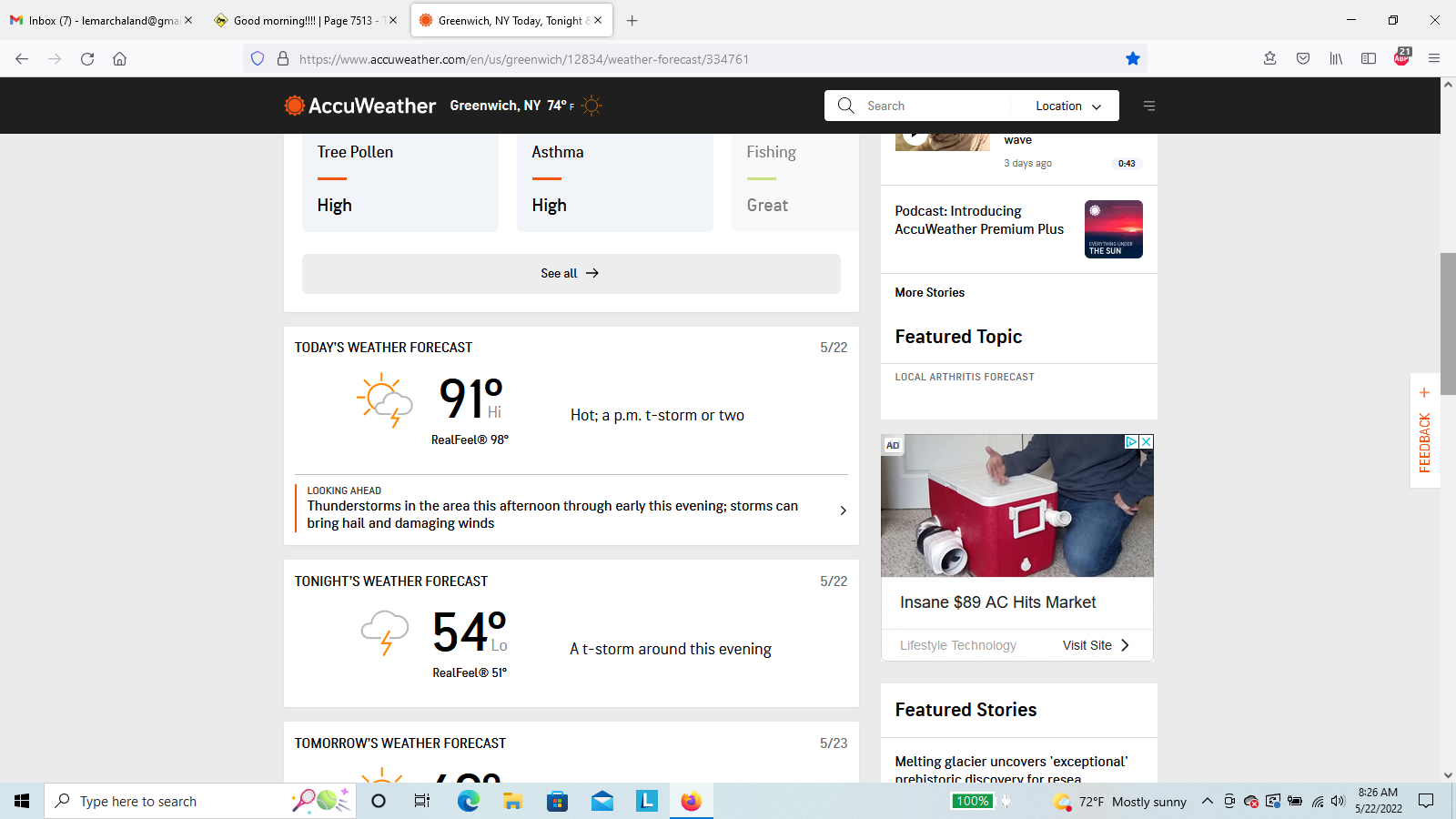This screenshot has width=1456, height=819.
Task: Show hidden system tray icons
Action: coord(1207,801)
